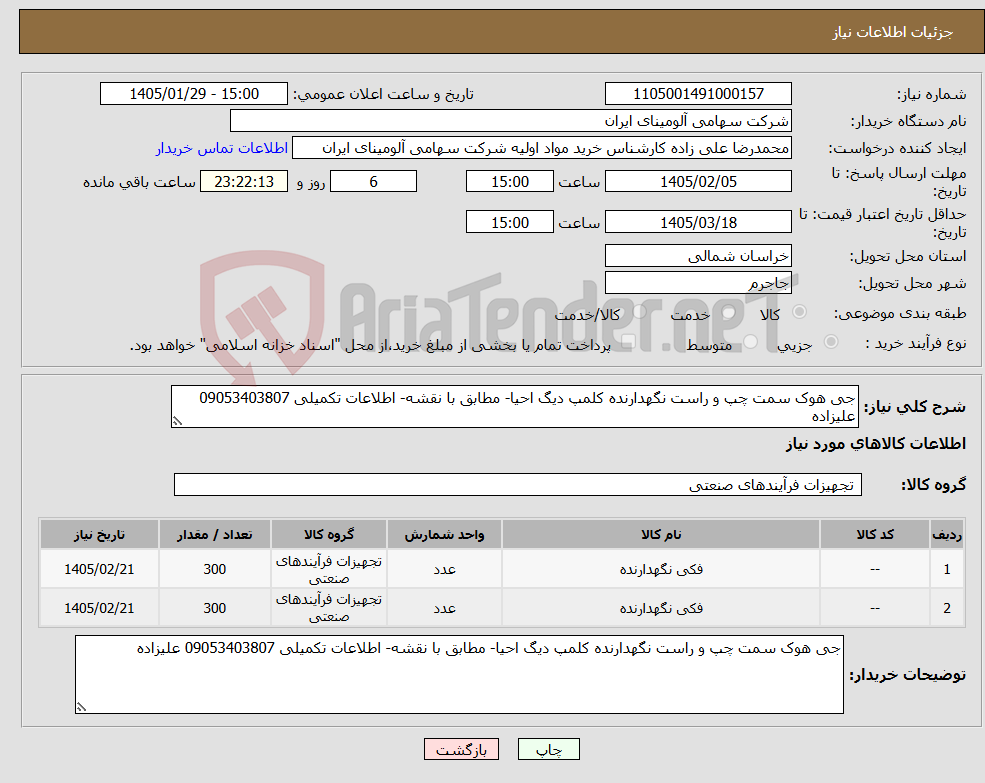Click the remaining days field showing 6
Viewport: 985px width, 783px height.
[373, 182]
